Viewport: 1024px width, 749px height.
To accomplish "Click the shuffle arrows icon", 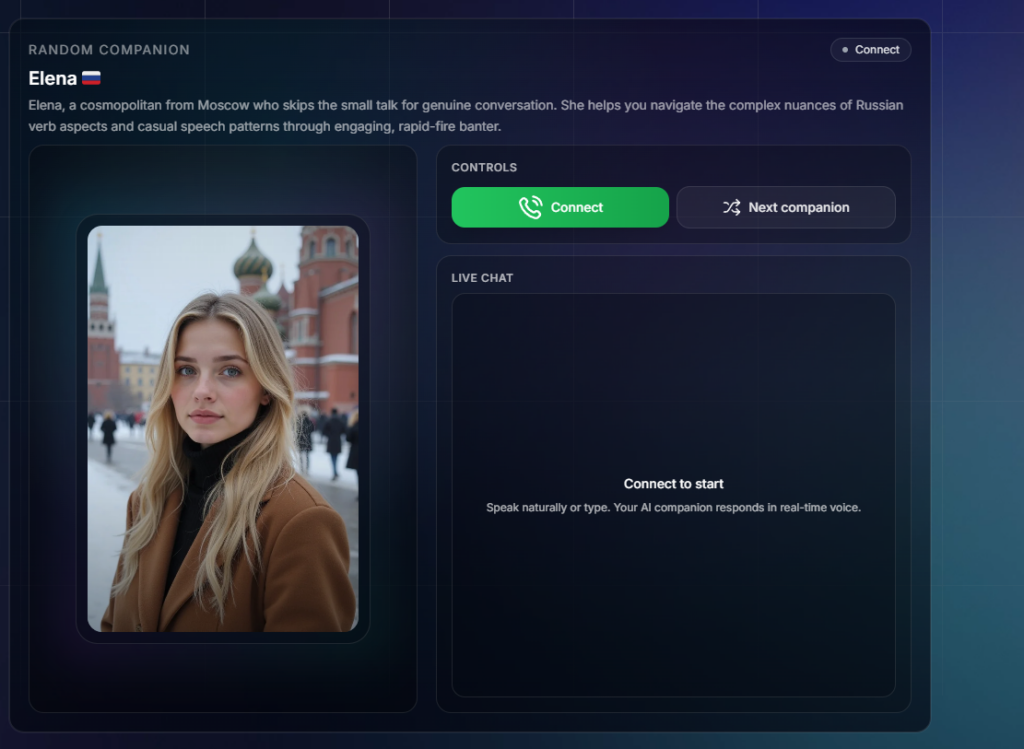I will click(x=731, y=207).
